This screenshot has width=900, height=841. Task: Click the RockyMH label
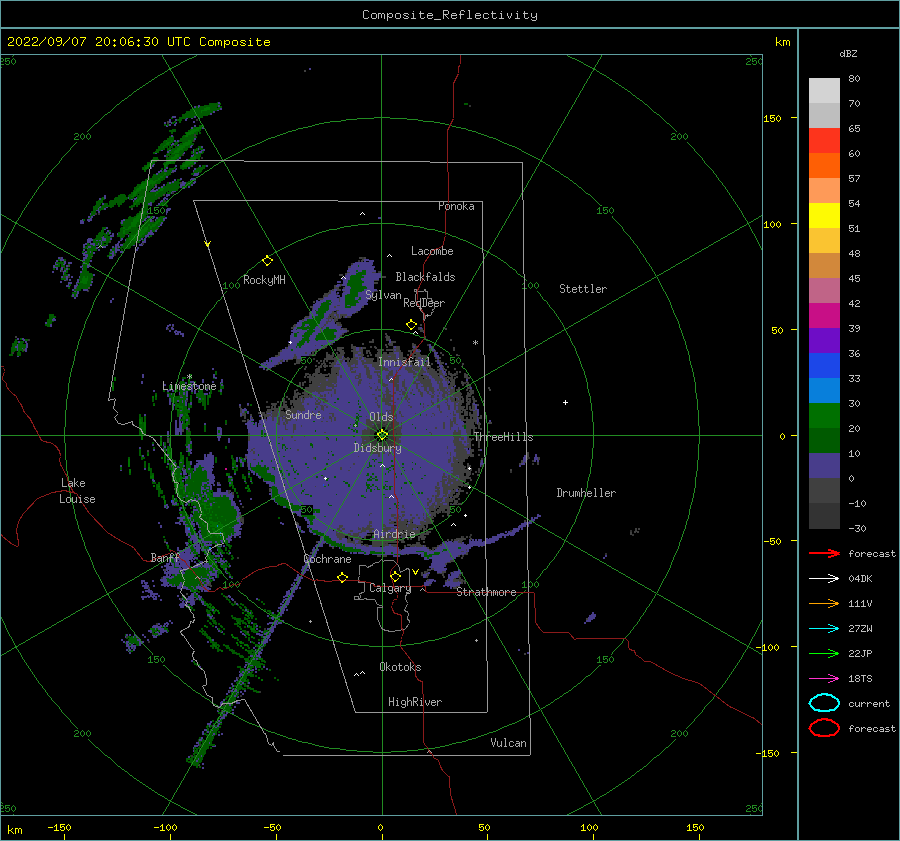pyautogui.click(x=264, y=280)
